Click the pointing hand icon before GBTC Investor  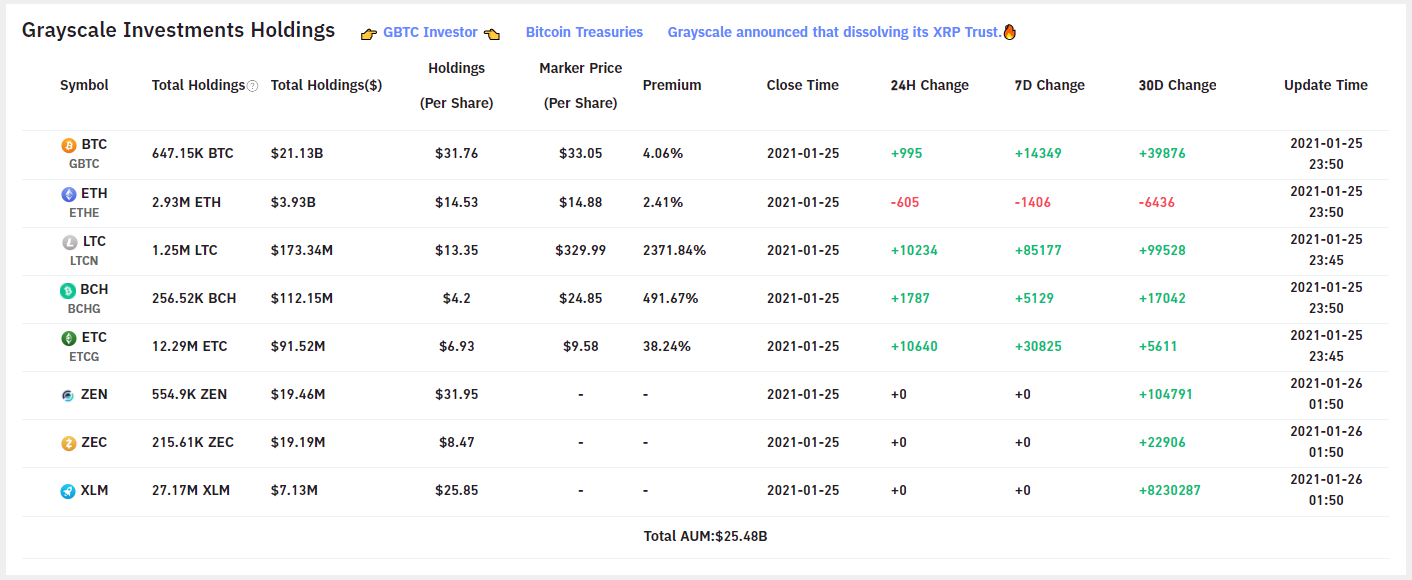[369, 33]
